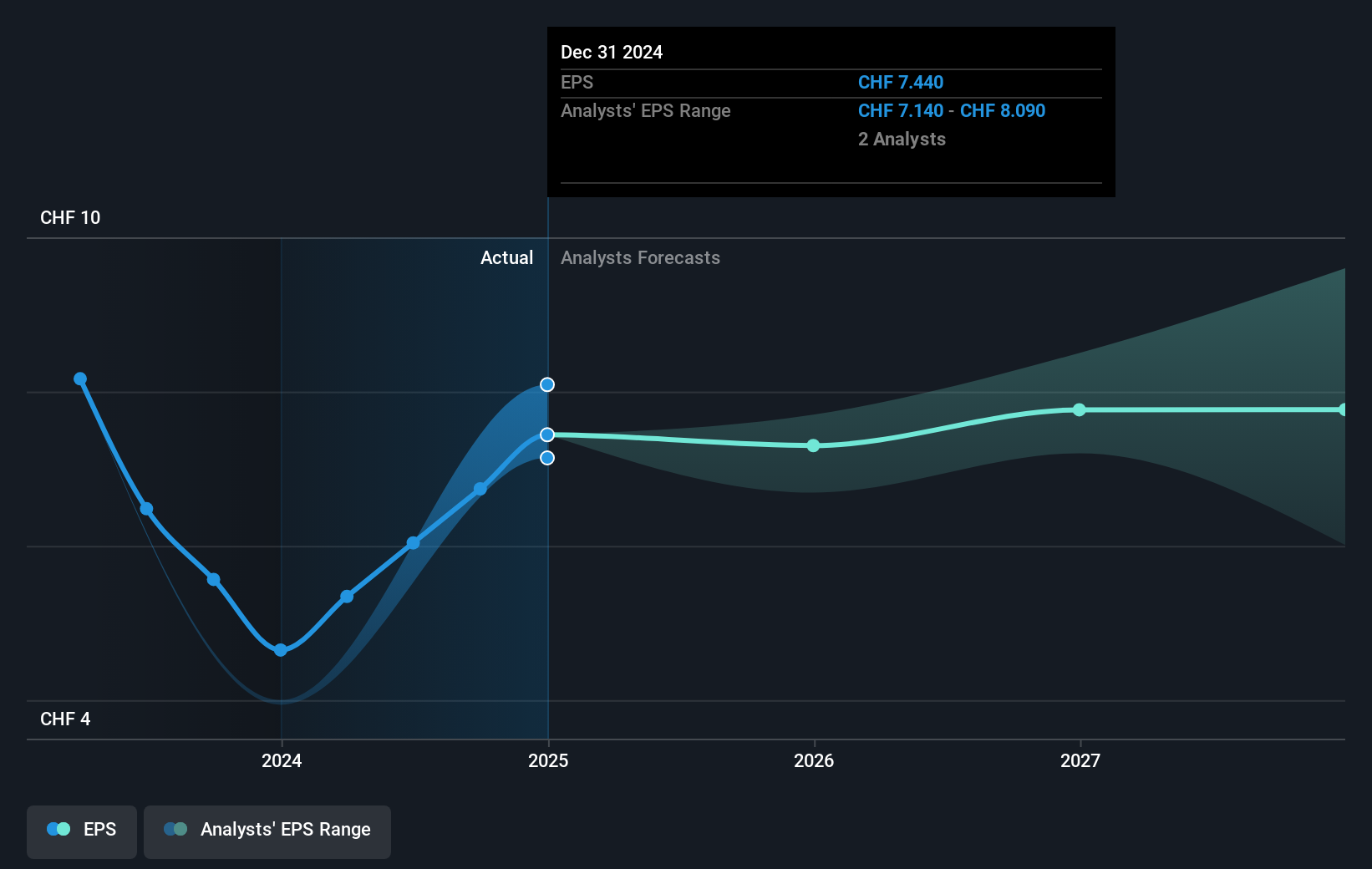Click the 2024 low point marker on EPS line
1372x869 pixels.
281,649
